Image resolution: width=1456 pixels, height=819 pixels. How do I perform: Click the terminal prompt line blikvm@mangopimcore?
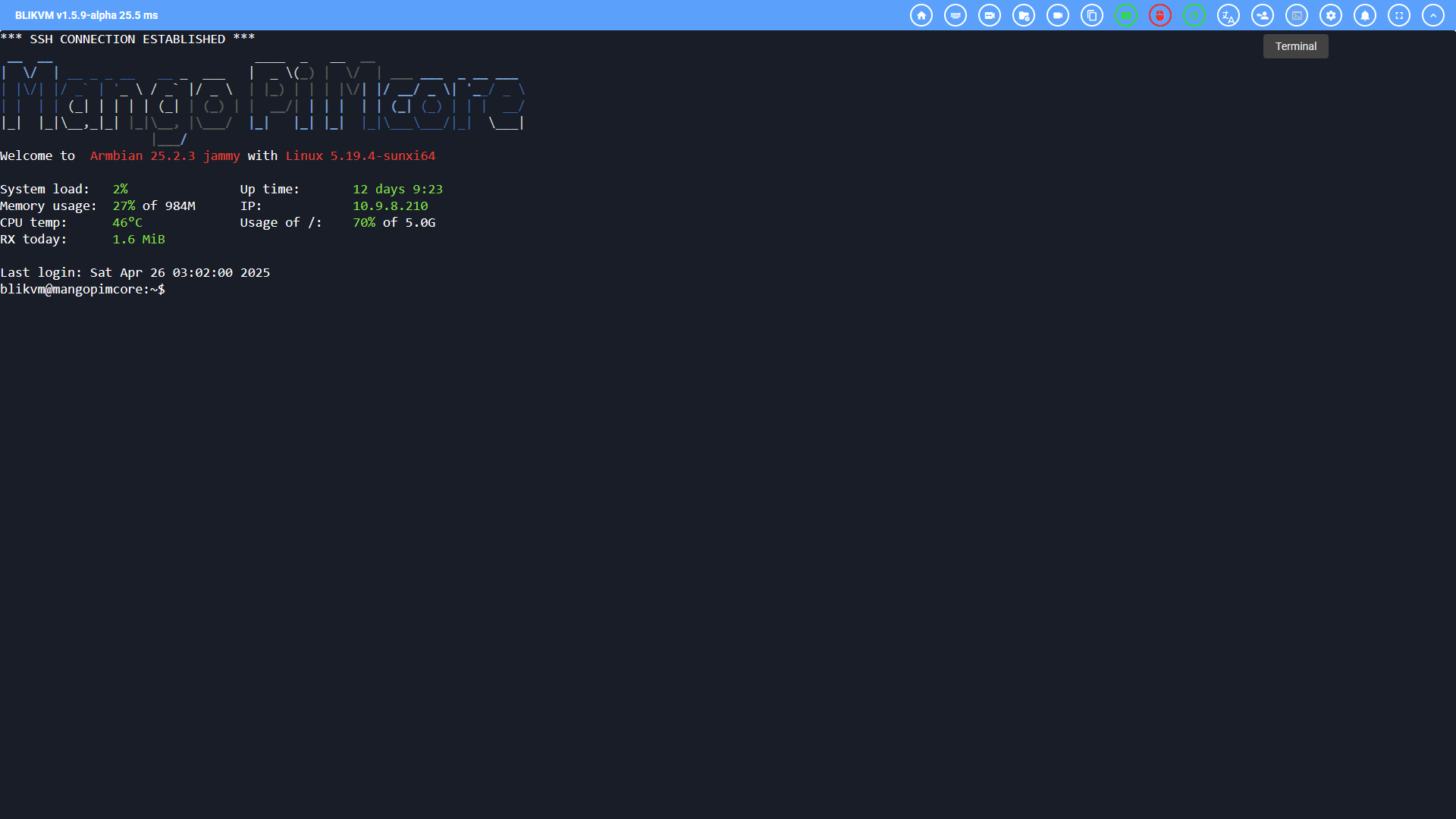pos(82,290)
